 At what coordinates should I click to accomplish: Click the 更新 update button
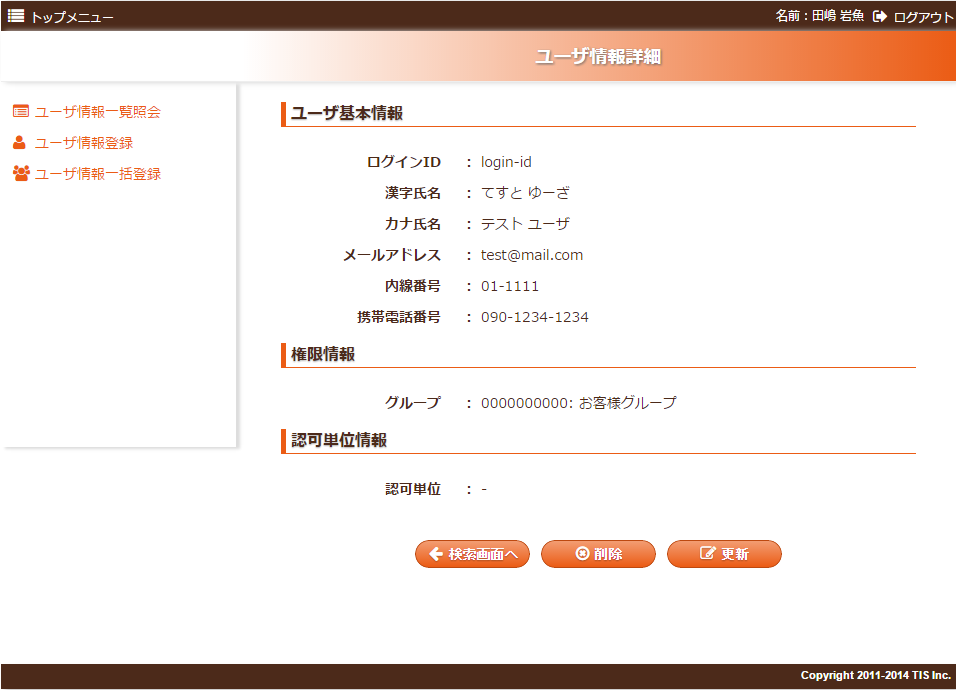coord(724,554)
